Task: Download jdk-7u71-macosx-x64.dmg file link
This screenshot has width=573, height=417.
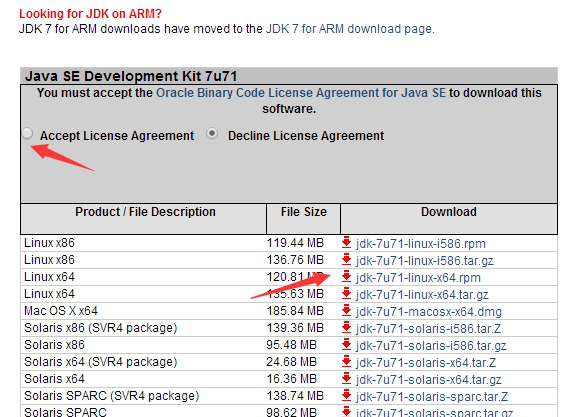Action: [x=429, y=312]
